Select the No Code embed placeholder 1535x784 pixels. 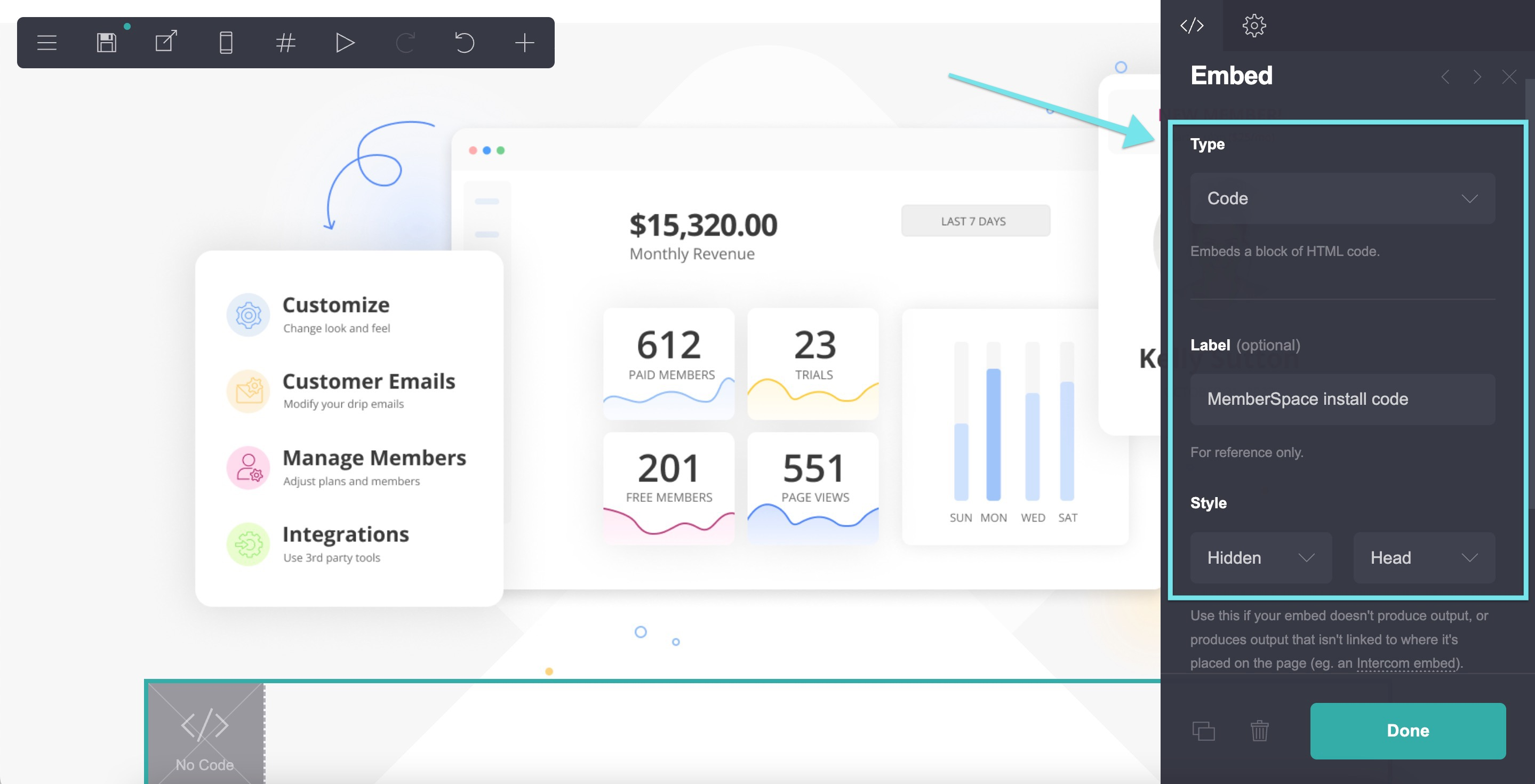(x=205, y=734)
